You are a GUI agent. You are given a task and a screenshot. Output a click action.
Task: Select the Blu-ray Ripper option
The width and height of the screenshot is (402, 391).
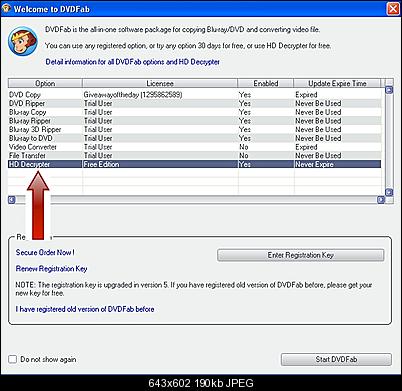pos(194,121)
